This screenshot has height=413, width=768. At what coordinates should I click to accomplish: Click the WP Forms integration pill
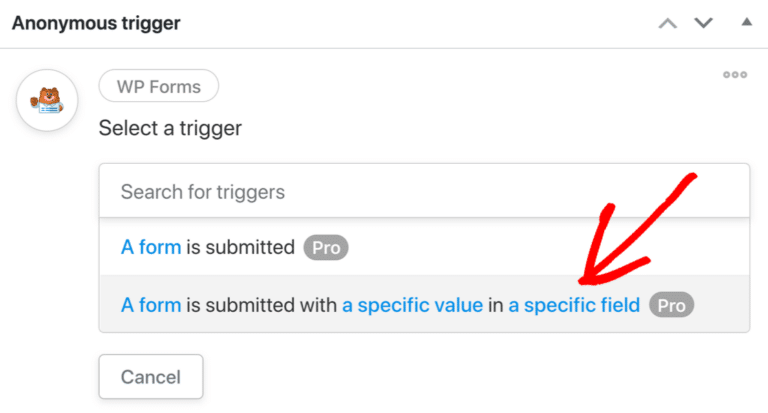pyautogui.click(x=158, y=86)
